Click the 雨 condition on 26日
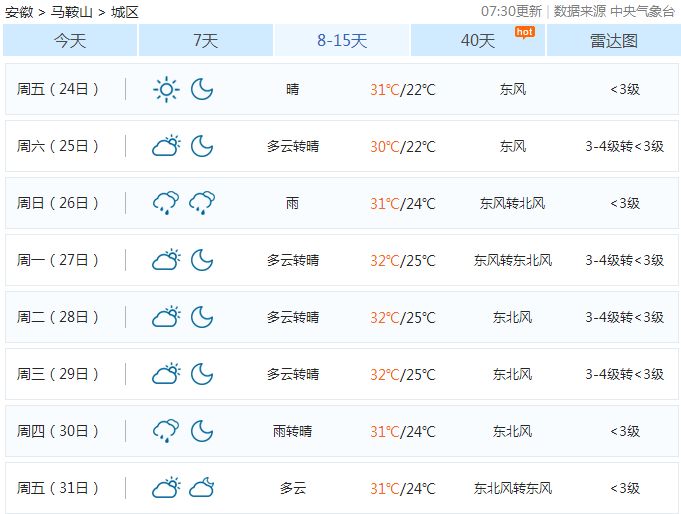681x514 pixels. pyautogui.click(x=293, y=203)
